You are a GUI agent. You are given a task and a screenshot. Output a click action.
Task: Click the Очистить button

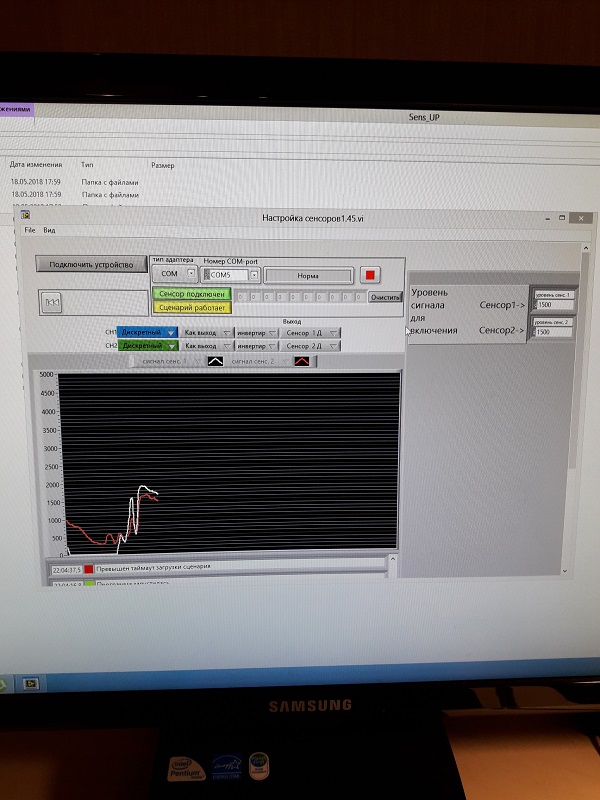385,297
